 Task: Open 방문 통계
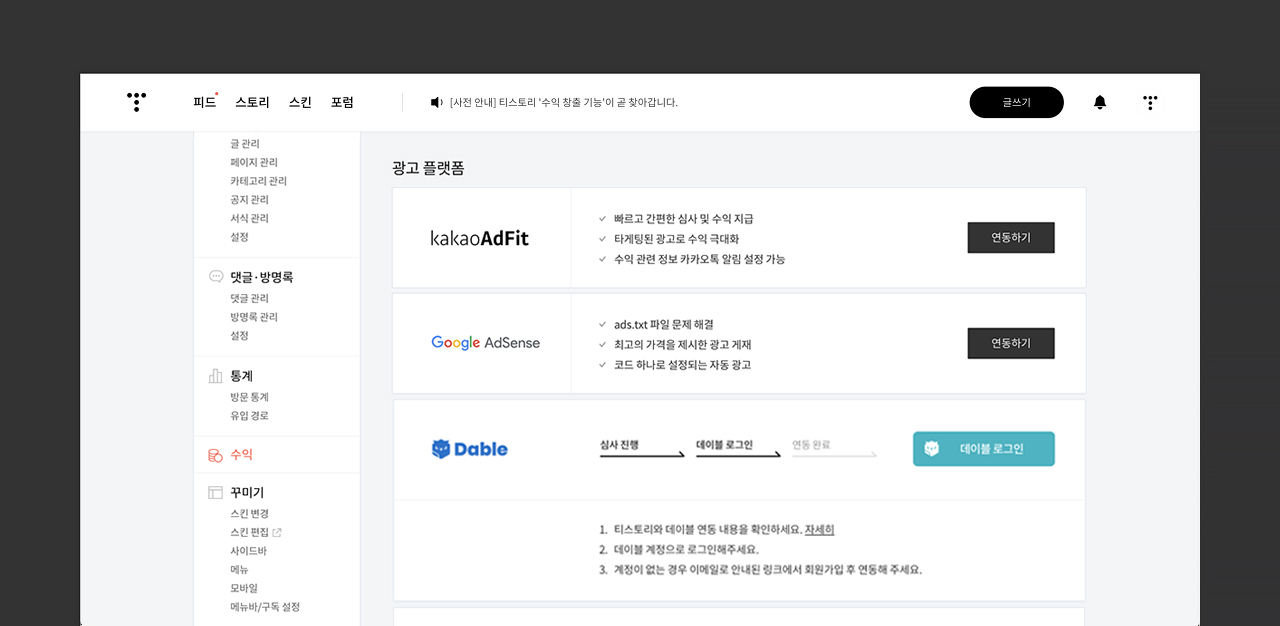(x=249, y=397)
